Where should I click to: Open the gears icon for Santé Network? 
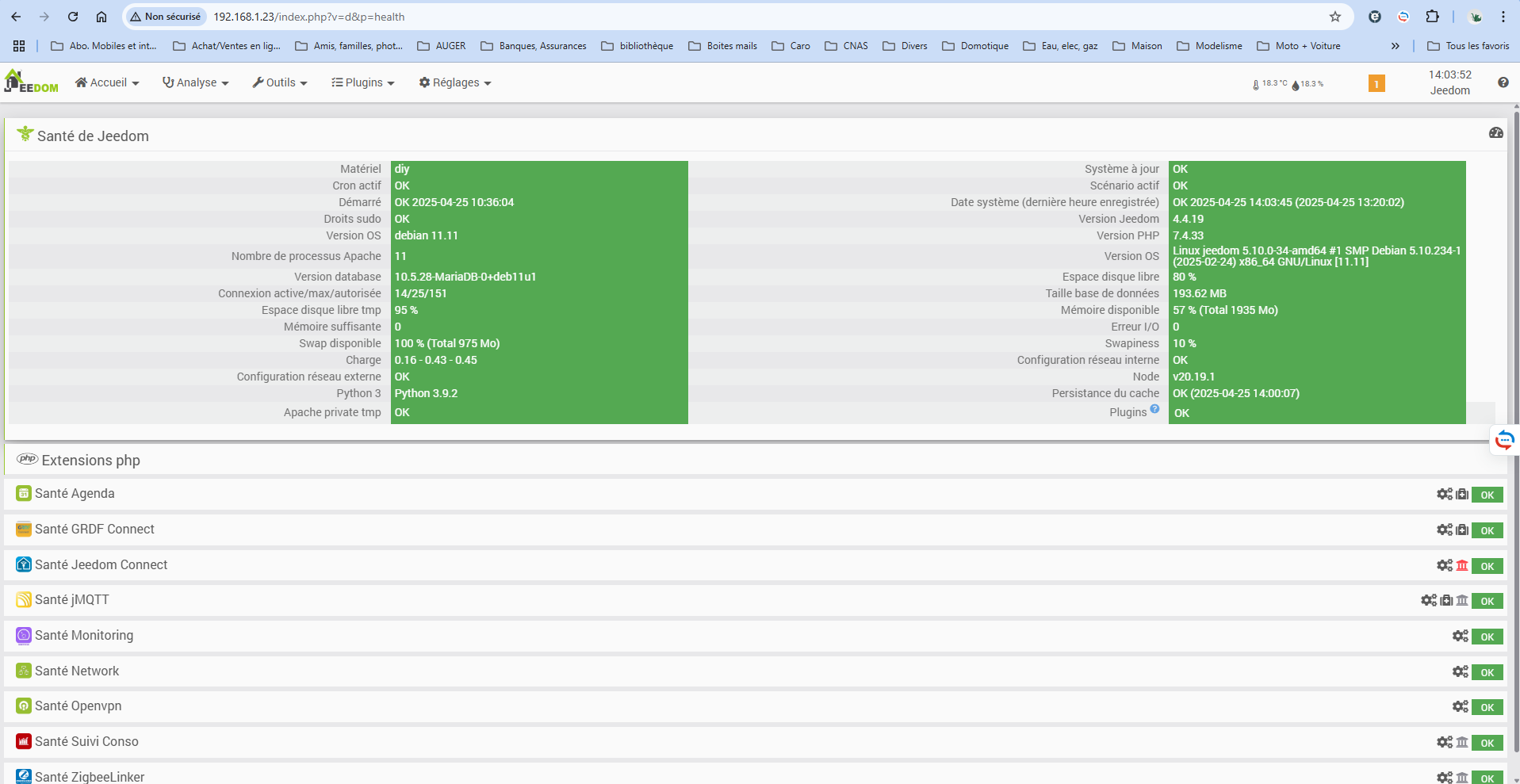point(1461,671)
